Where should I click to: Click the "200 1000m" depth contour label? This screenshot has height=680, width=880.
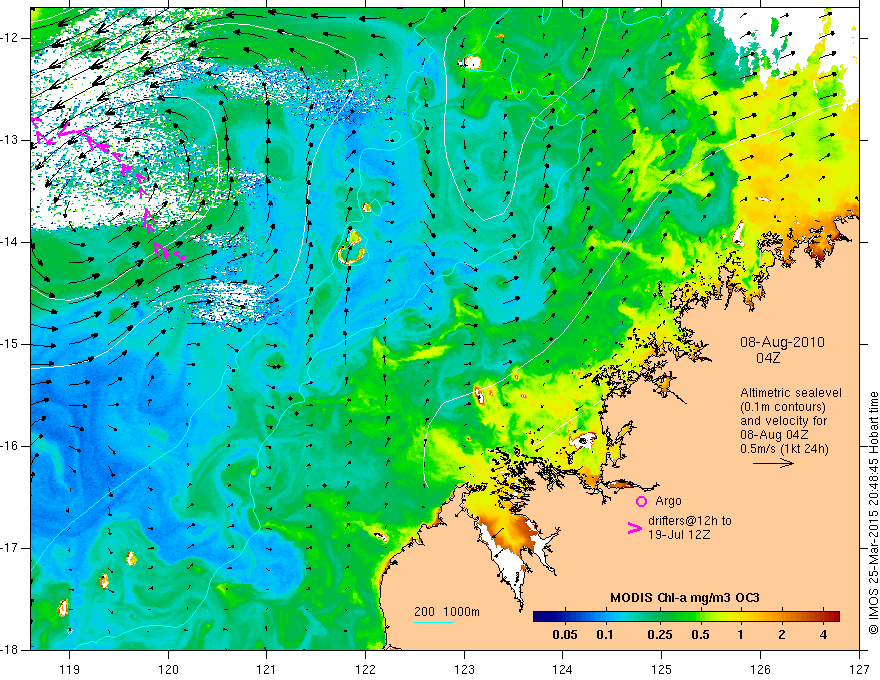[447, 612]
